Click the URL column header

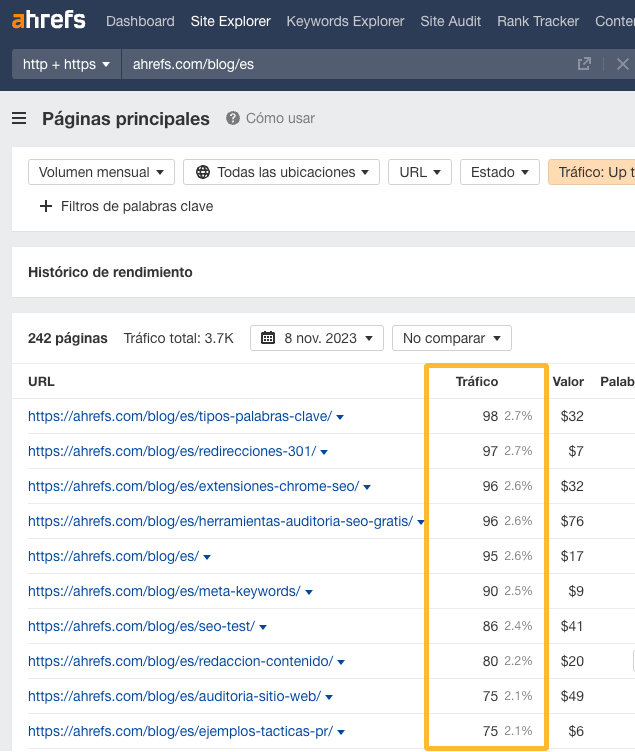(x=41, y=381)
